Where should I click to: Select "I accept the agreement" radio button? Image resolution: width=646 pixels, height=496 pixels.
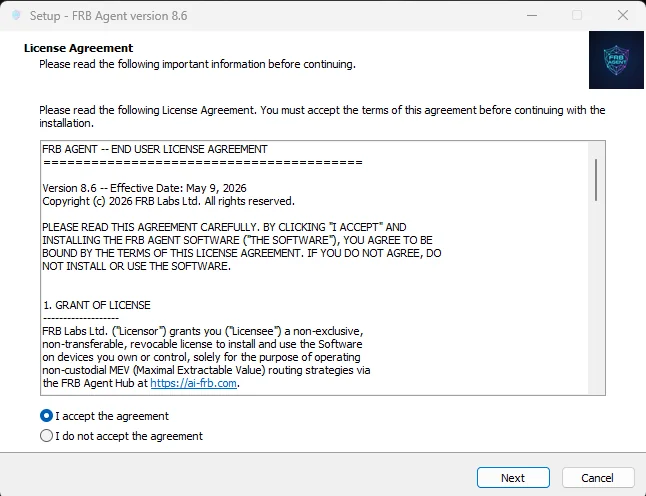click(46, 416)
